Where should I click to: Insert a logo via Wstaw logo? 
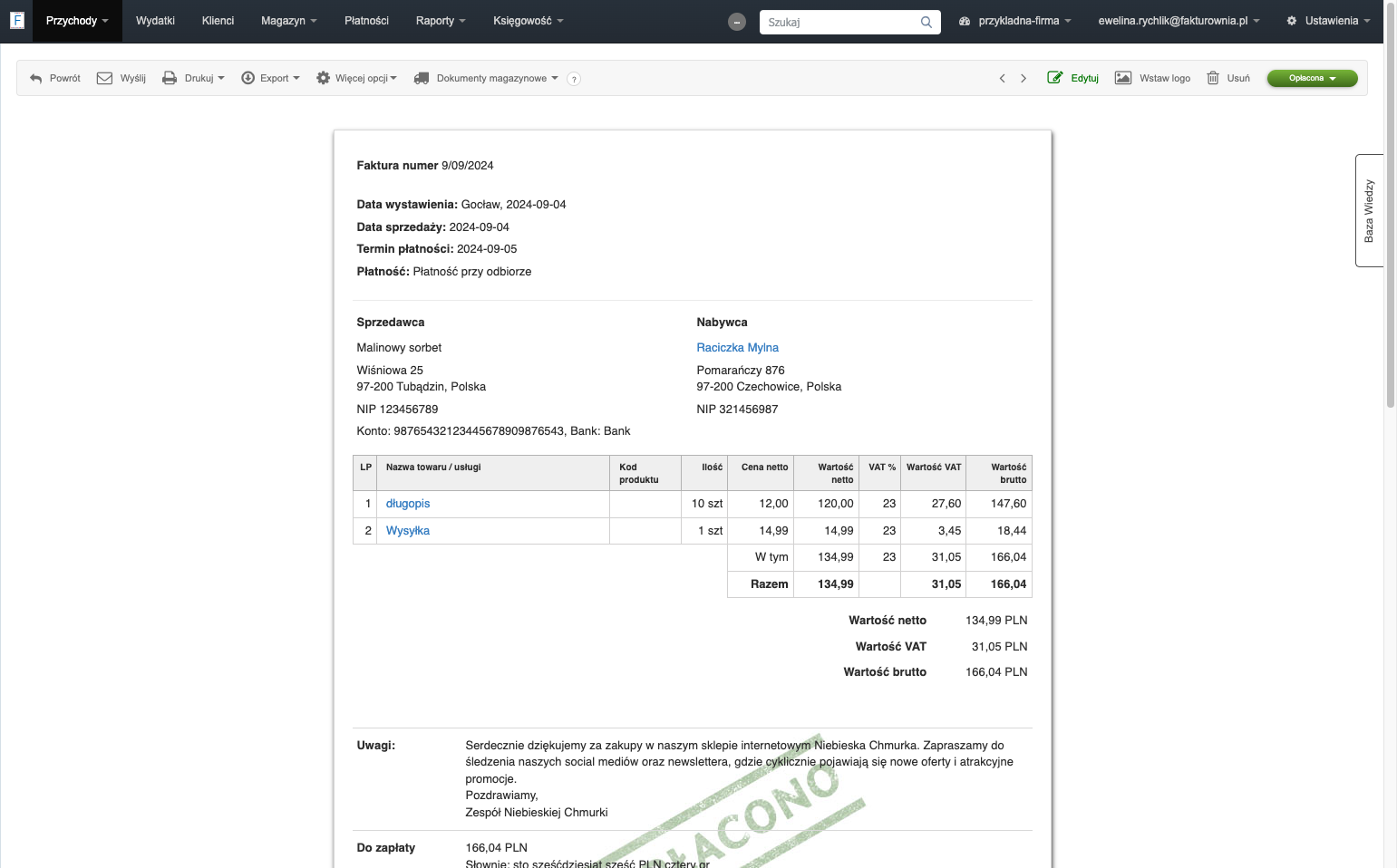pos(1152,78)
